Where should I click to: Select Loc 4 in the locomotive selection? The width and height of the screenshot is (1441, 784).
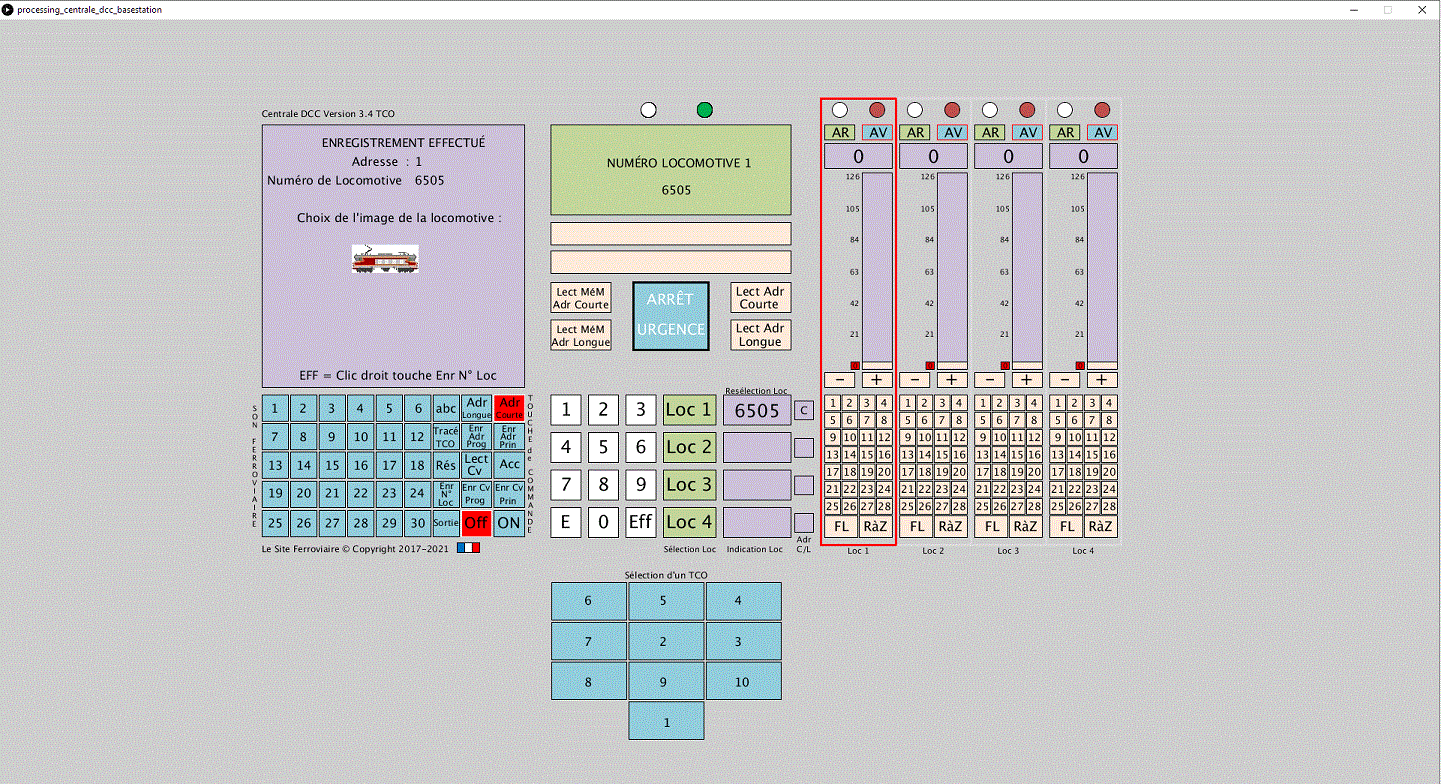(x=690, y=522)
